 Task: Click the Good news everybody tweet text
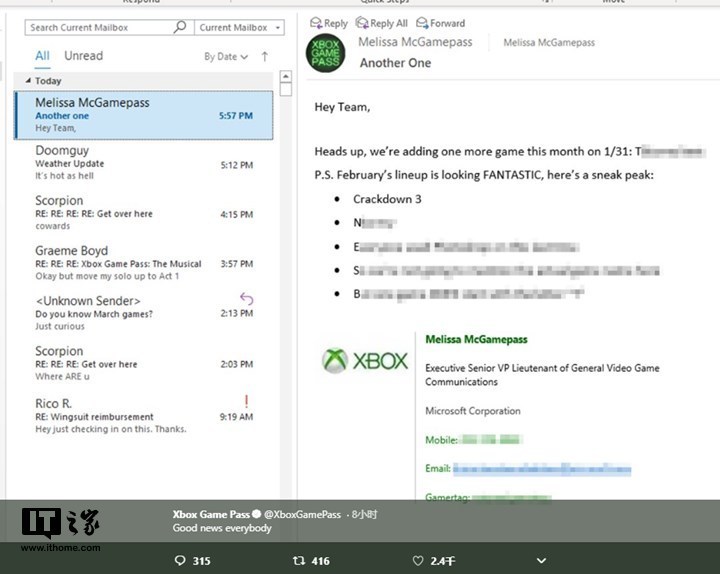(222, 528)
